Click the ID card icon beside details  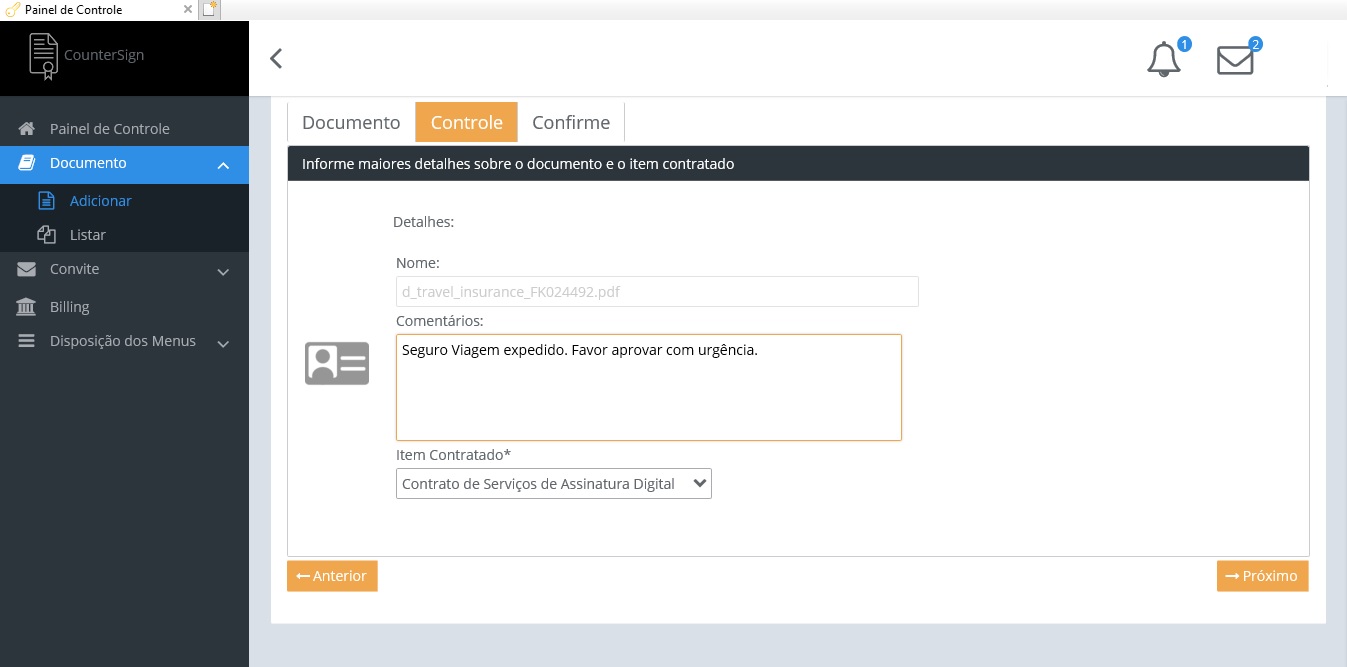337,363
